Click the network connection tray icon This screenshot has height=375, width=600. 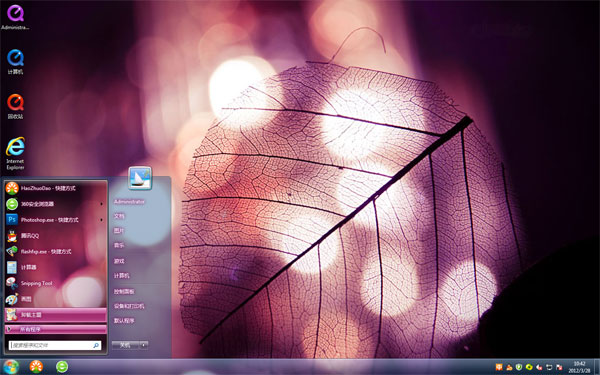pos(549,367)
